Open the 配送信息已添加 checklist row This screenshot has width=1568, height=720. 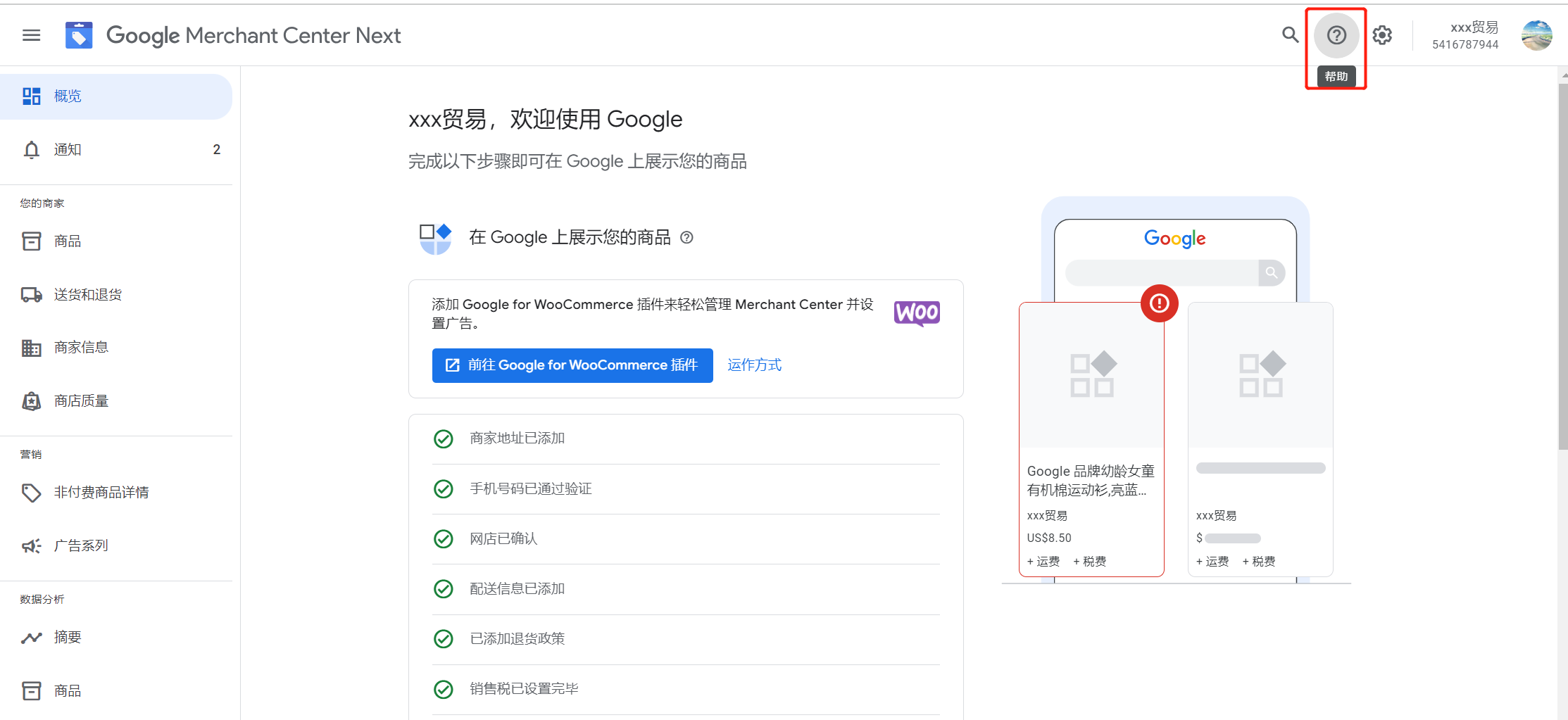tap(686, 589)
